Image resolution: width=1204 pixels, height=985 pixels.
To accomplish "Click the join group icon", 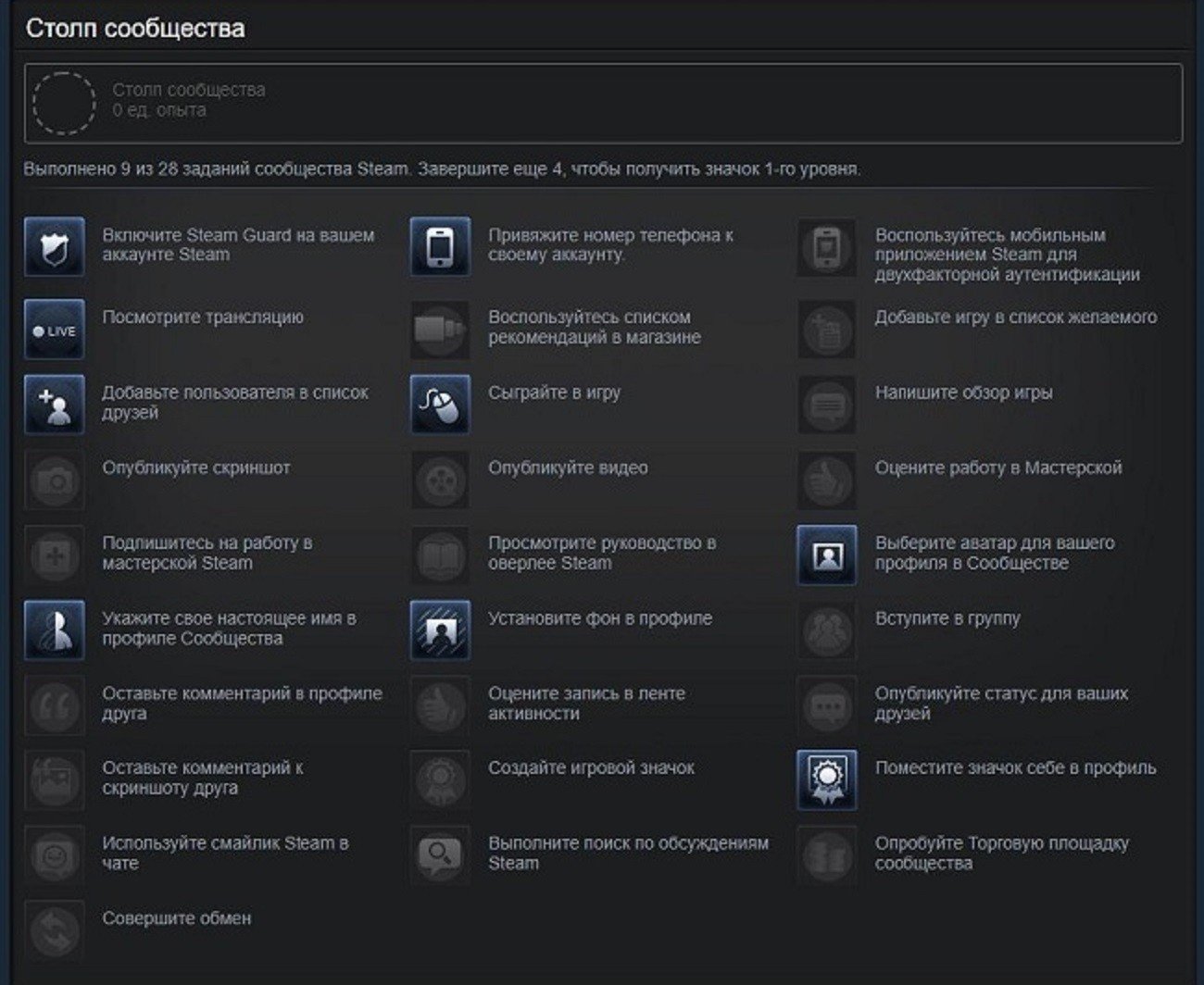I will point(827,630).
